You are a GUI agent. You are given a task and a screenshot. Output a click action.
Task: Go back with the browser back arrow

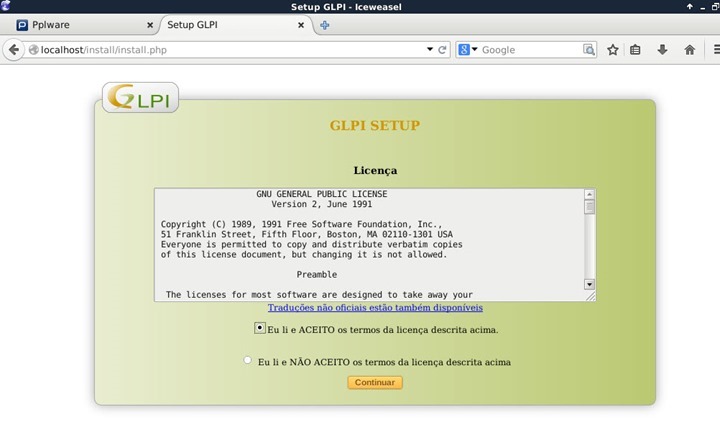click(x=14, y=50)
